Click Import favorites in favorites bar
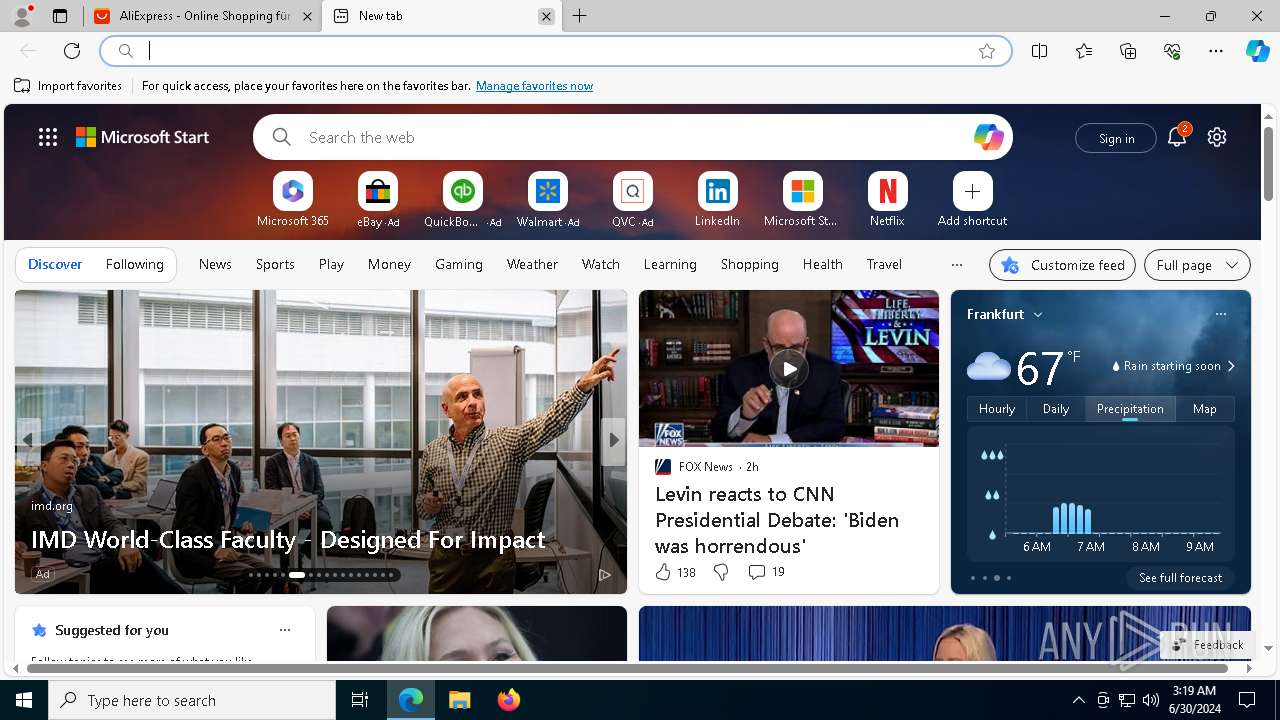Screen dimensions: 1280x720 68,86
